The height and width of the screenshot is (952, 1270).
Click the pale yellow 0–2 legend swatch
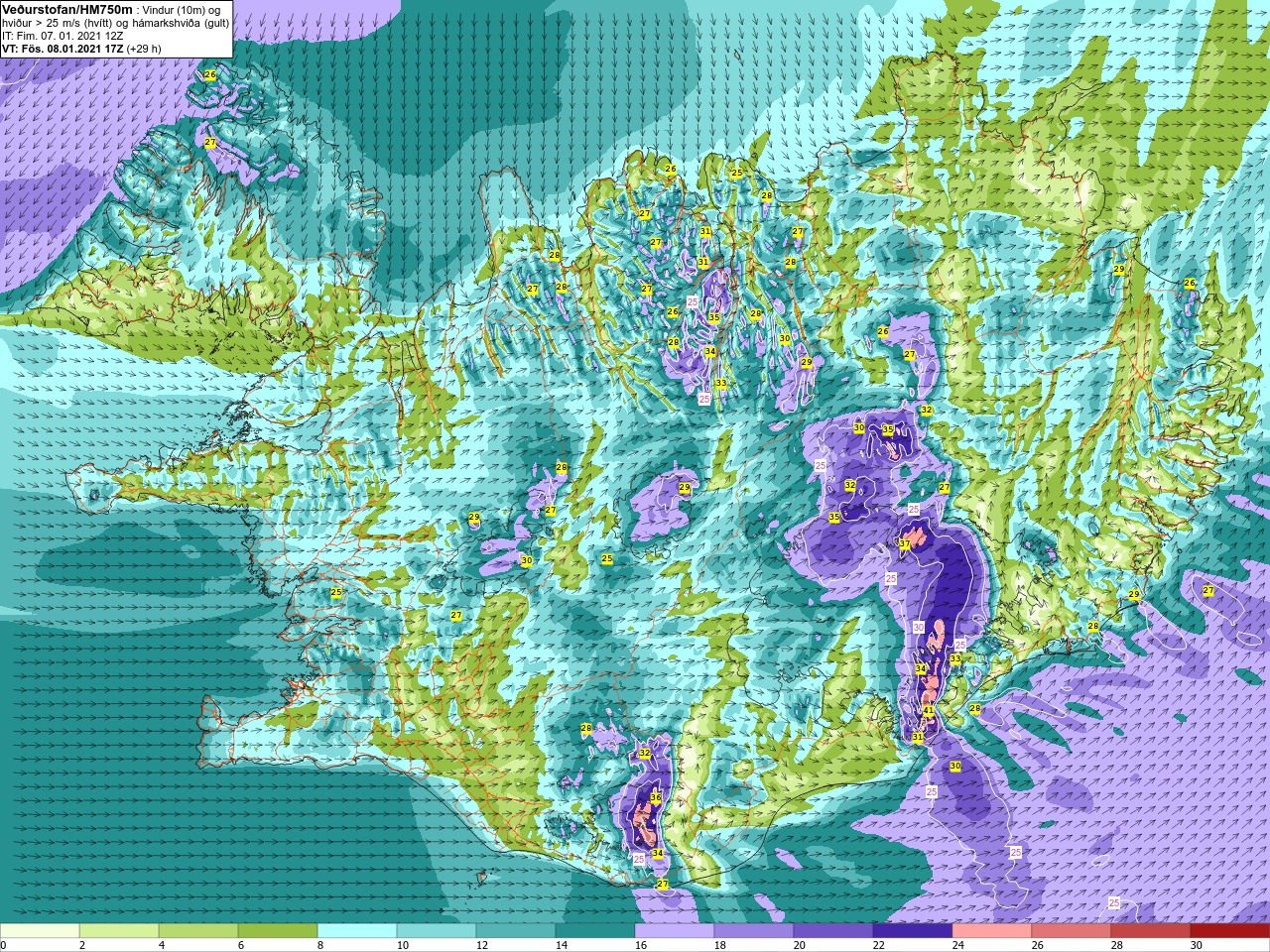click(40, 931)
